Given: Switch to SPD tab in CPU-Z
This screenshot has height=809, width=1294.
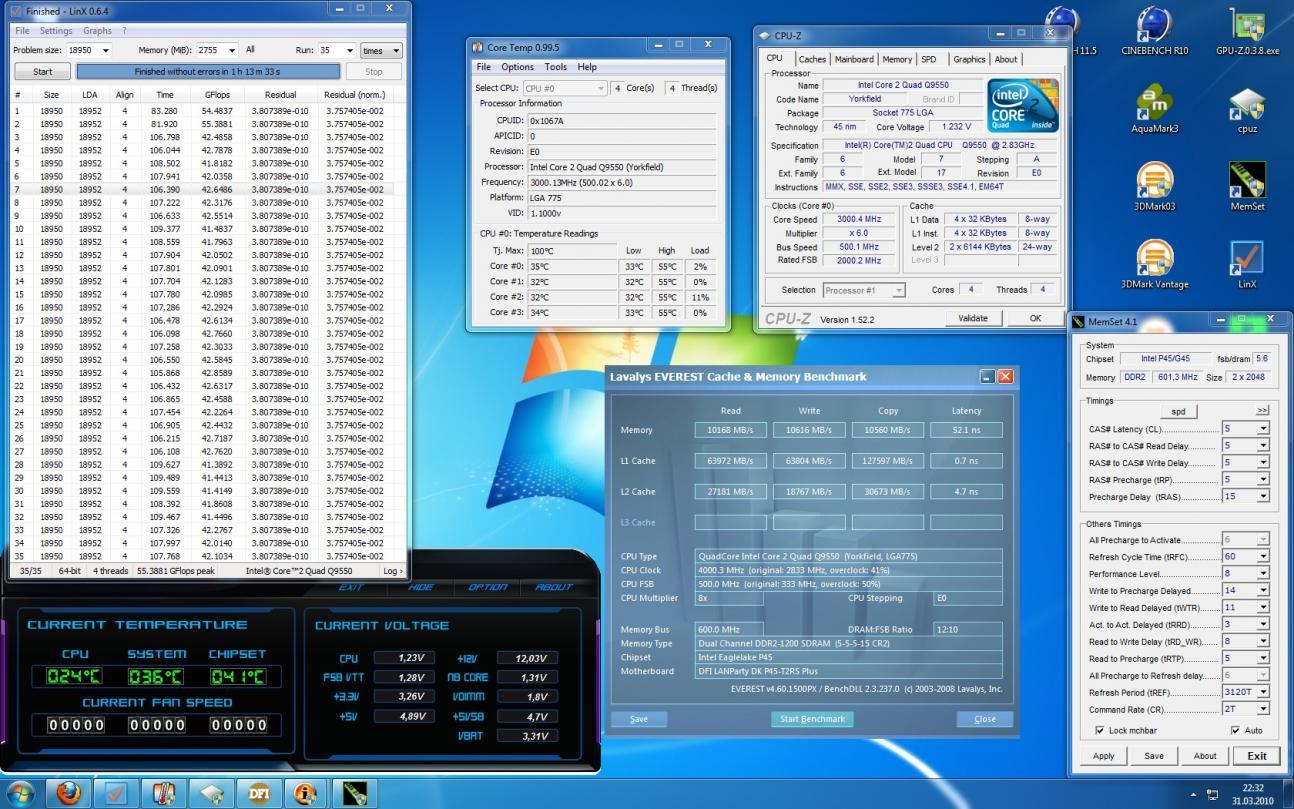Looking at the screenshot, I should [x=929, y=59].
